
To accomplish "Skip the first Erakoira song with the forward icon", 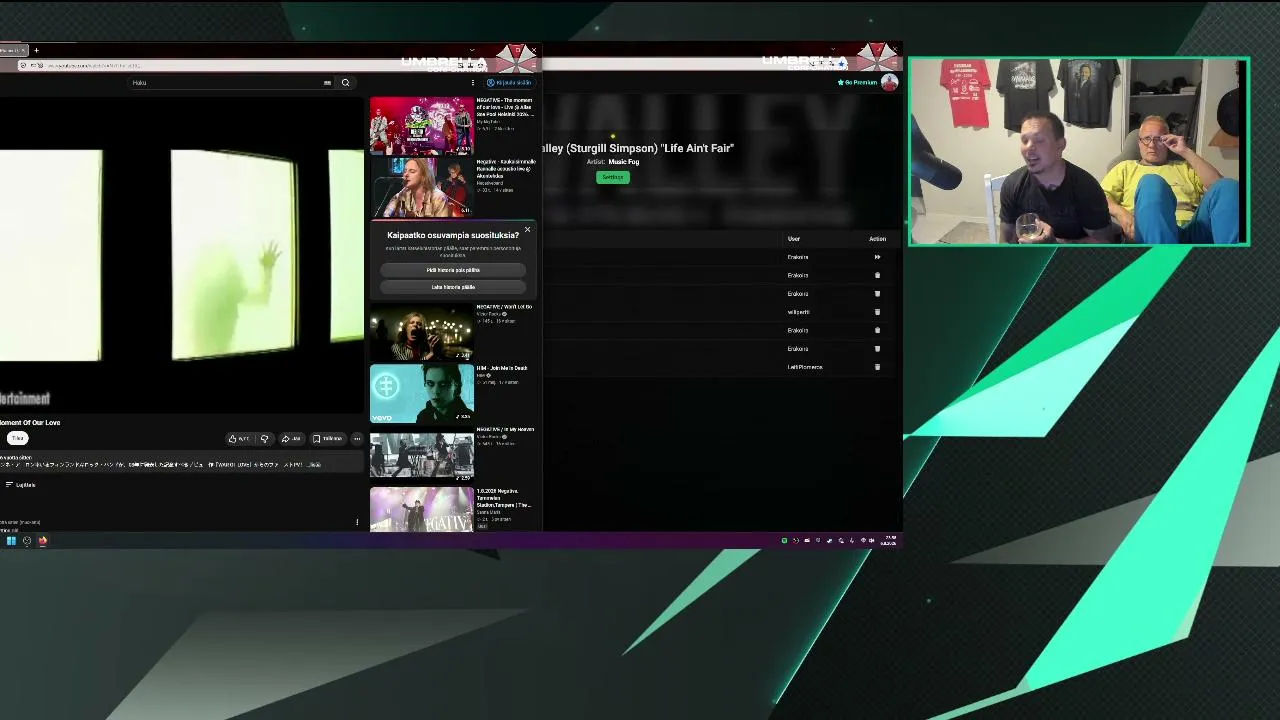I will click(877, 257).
